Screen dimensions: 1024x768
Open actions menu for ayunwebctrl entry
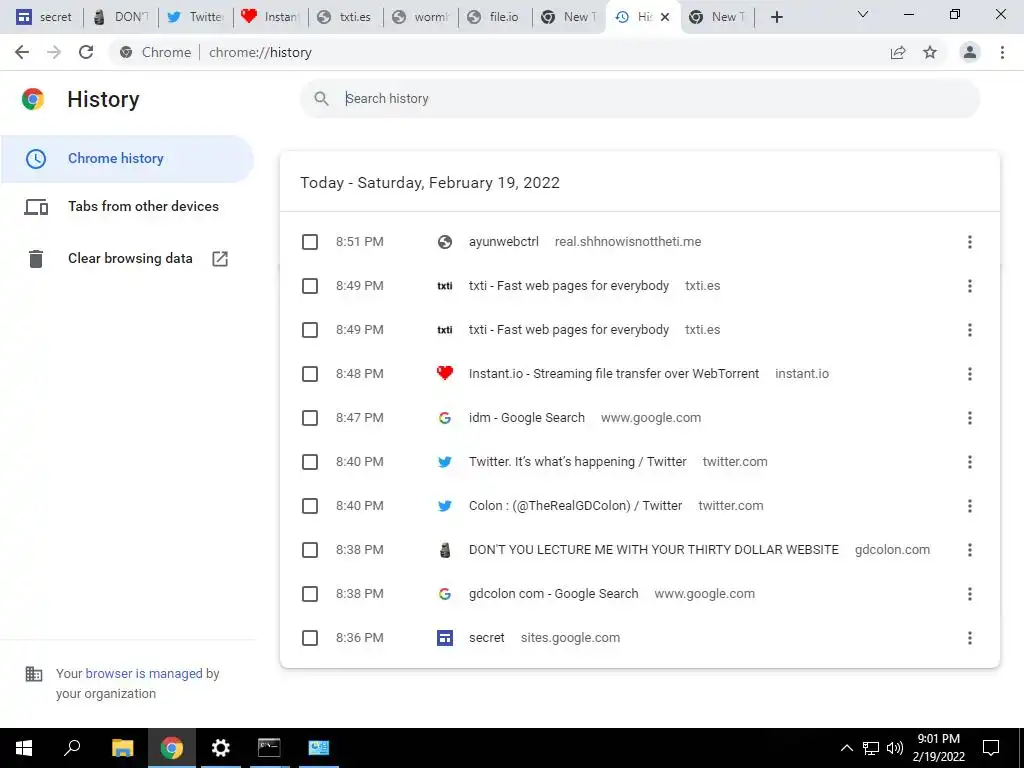point(970,242)
